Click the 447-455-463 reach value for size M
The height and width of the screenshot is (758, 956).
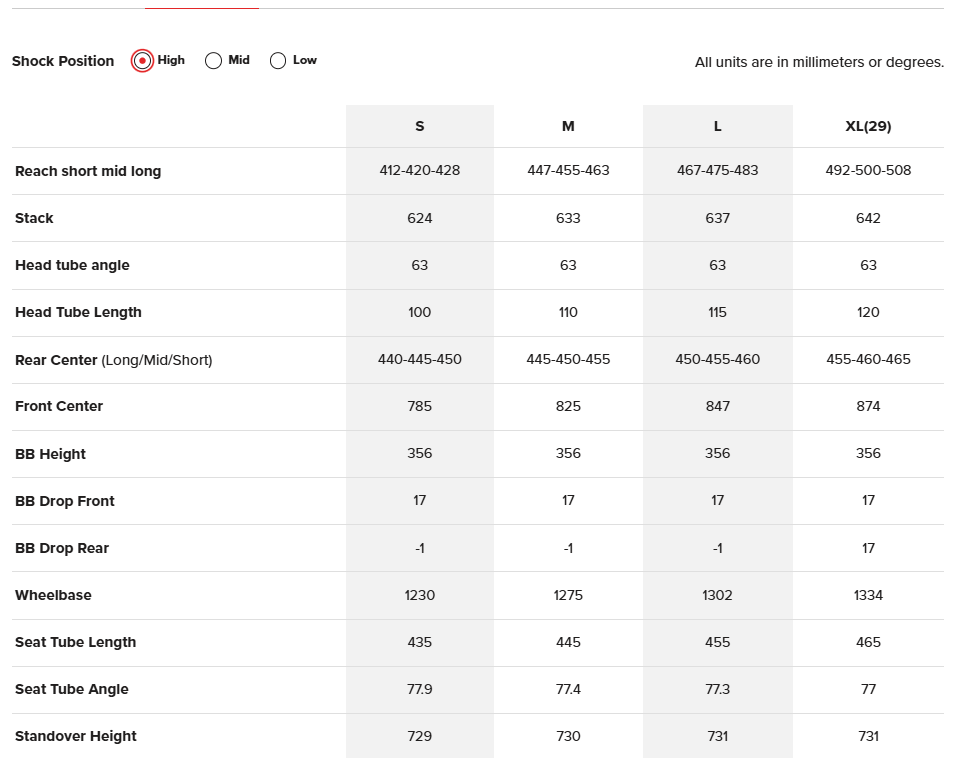pyautogui.click(x=568, y=171)
